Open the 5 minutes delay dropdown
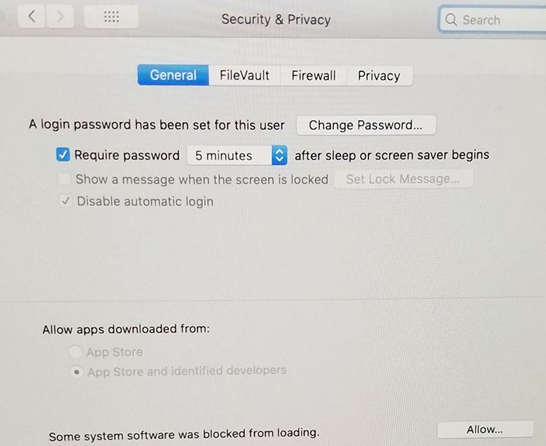The image size is (546, 446). [237, 155]
